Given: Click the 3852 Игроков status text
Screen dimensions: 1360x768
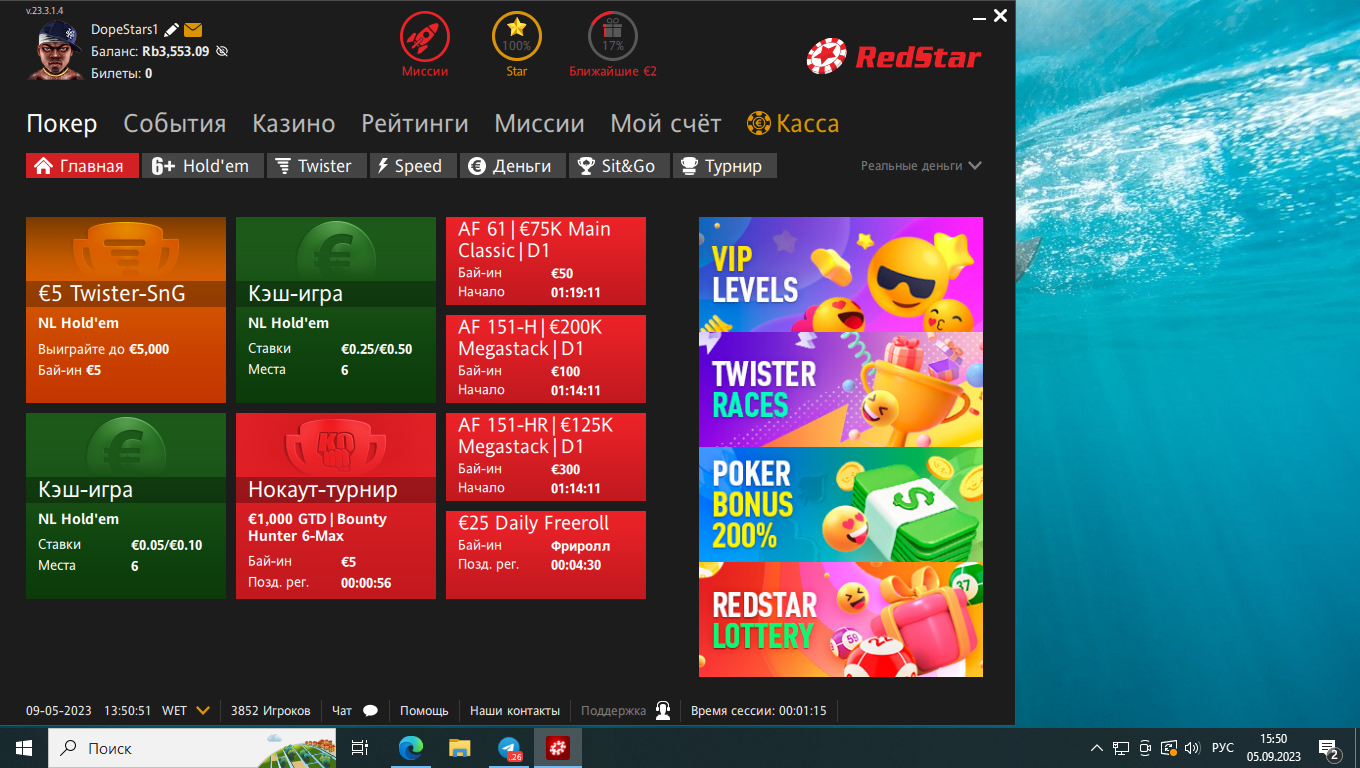Looking at the screenshot, I should tap(270, 711).
